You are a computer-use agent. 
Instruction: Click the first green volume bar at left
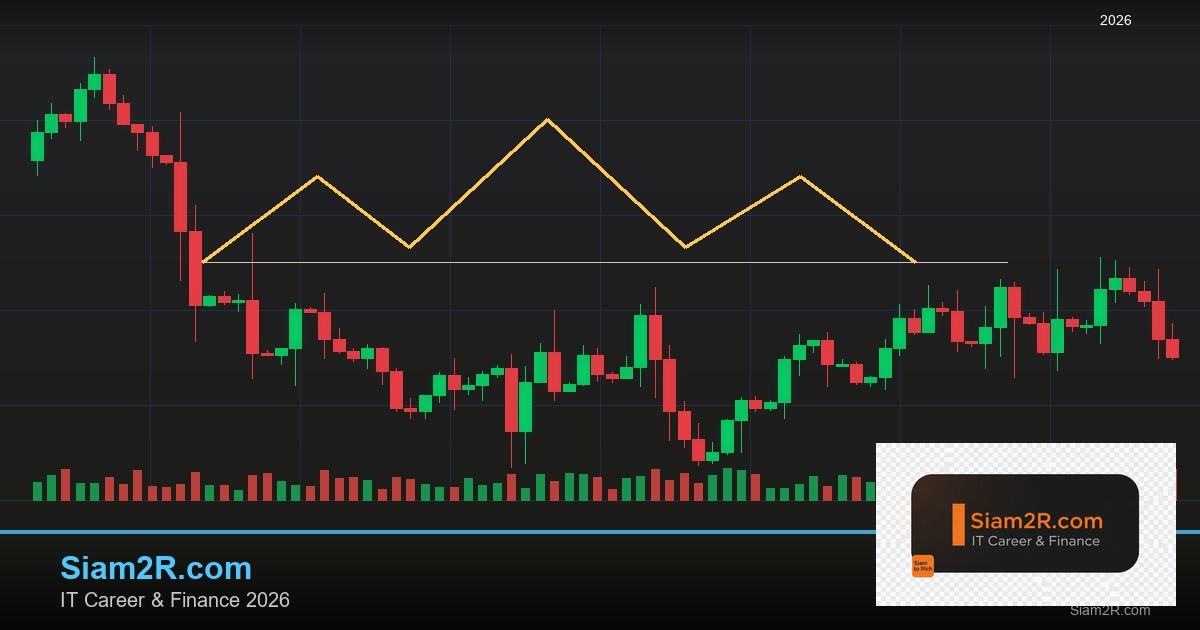(x=38, y=491)
